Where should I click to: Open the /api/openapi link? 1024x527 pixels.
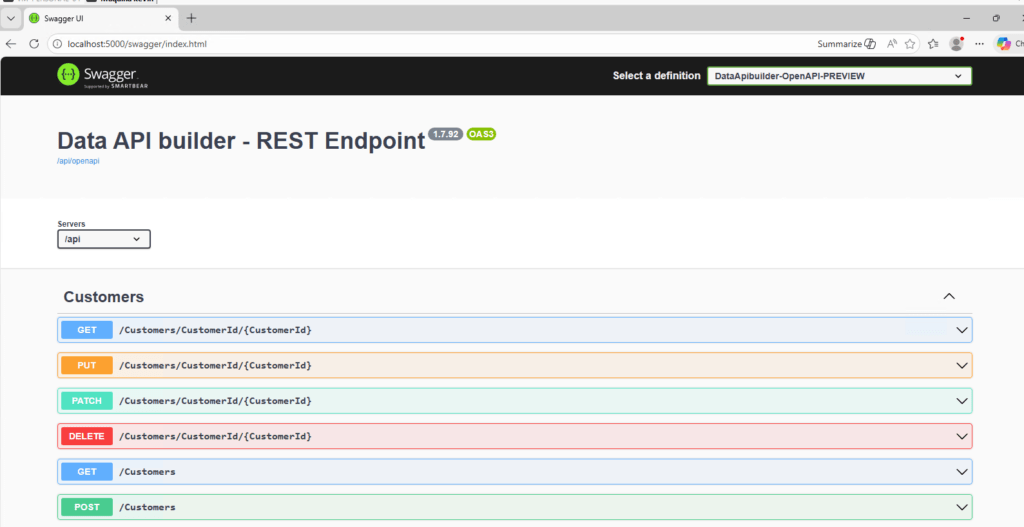tap(78, 161)
